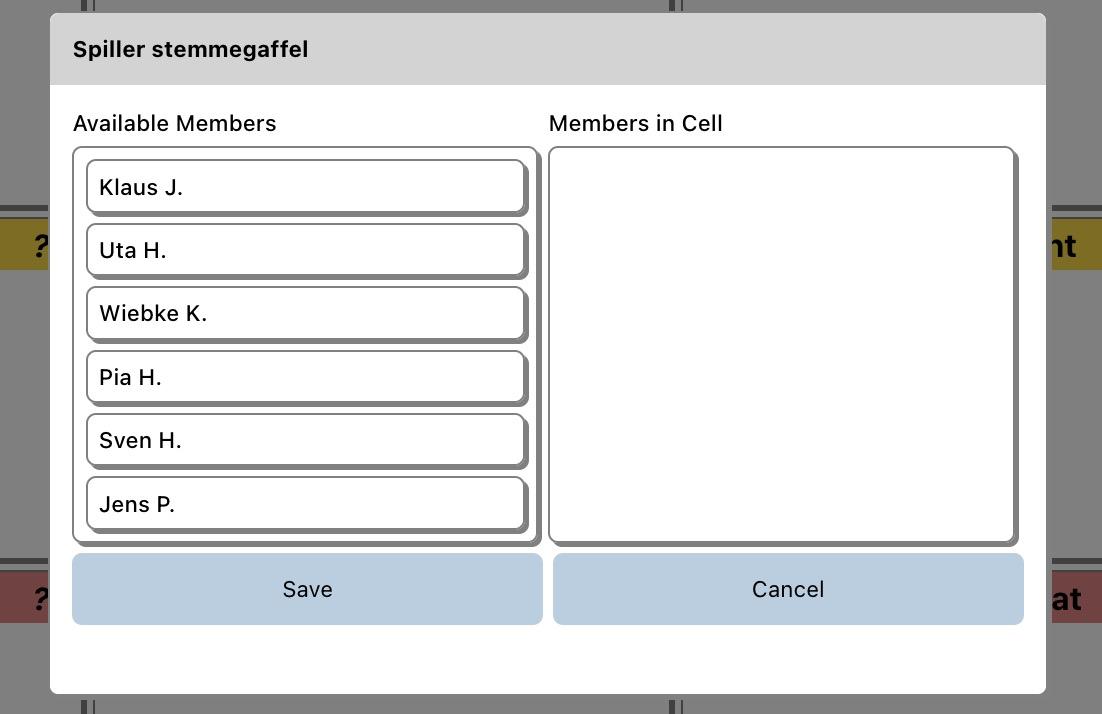Select the Sven H. list item
This screenshot has height=714, width=1102.
tap(305, 440)
